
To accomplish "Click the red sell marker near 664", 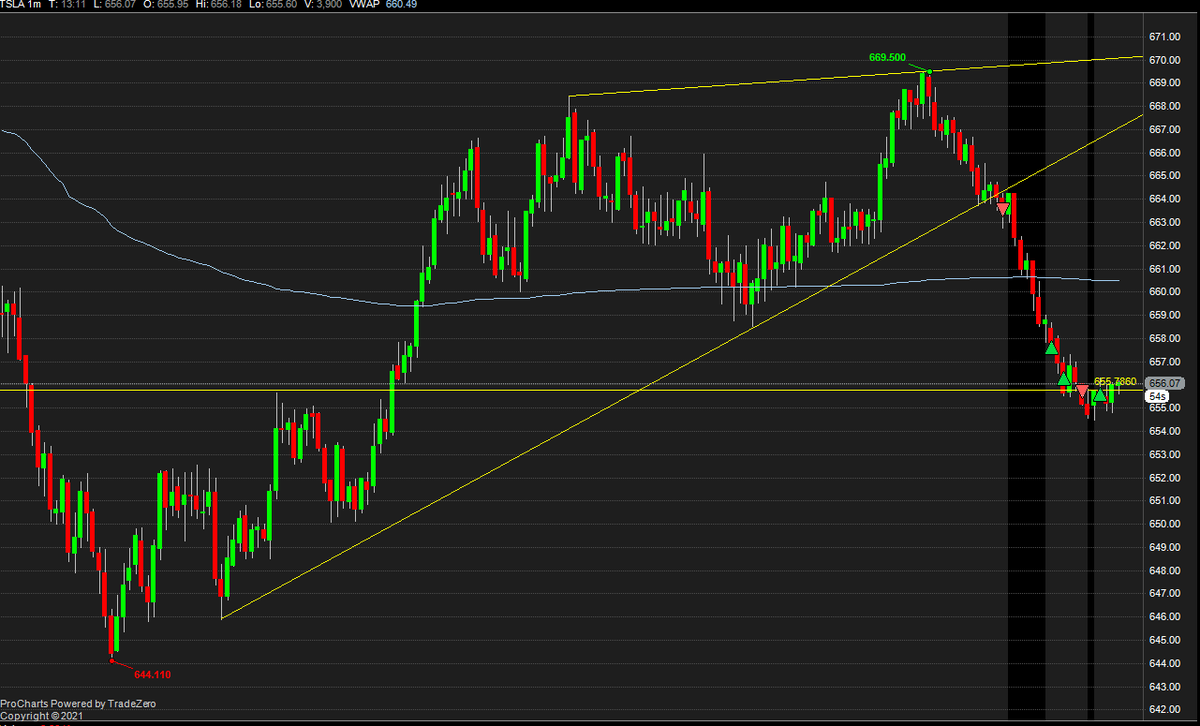I will tap(1003, 208).
